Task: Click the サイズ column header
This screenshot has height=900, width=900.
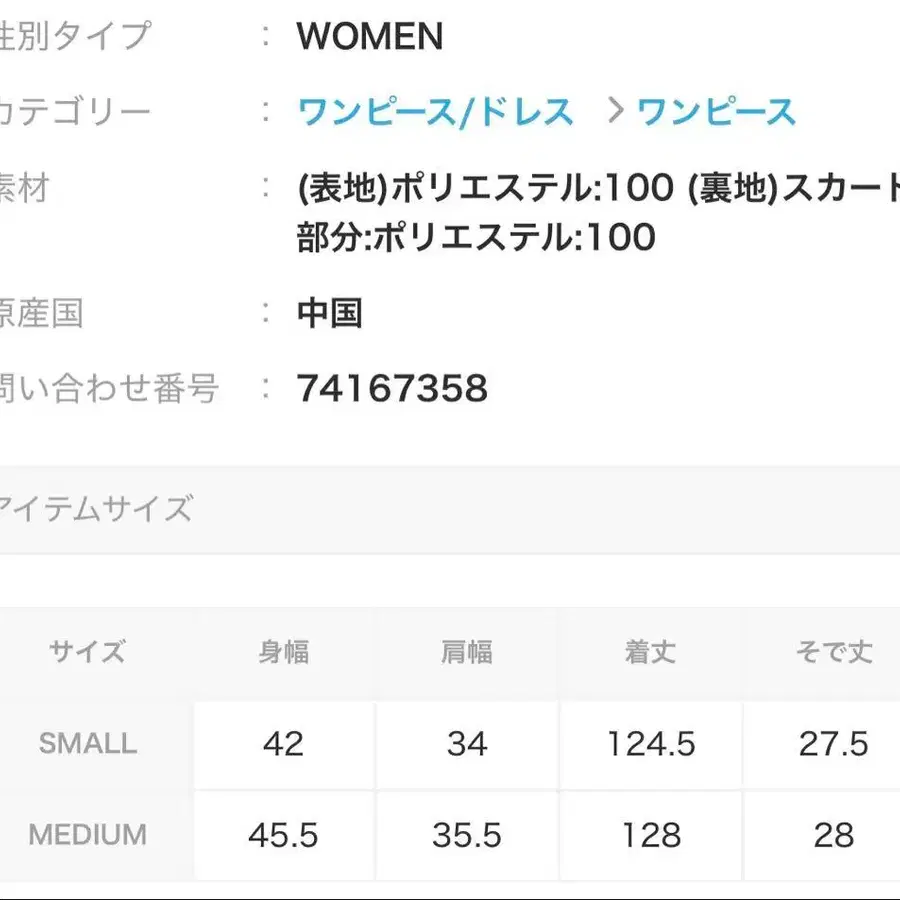Action: click(x=86, y=651)
